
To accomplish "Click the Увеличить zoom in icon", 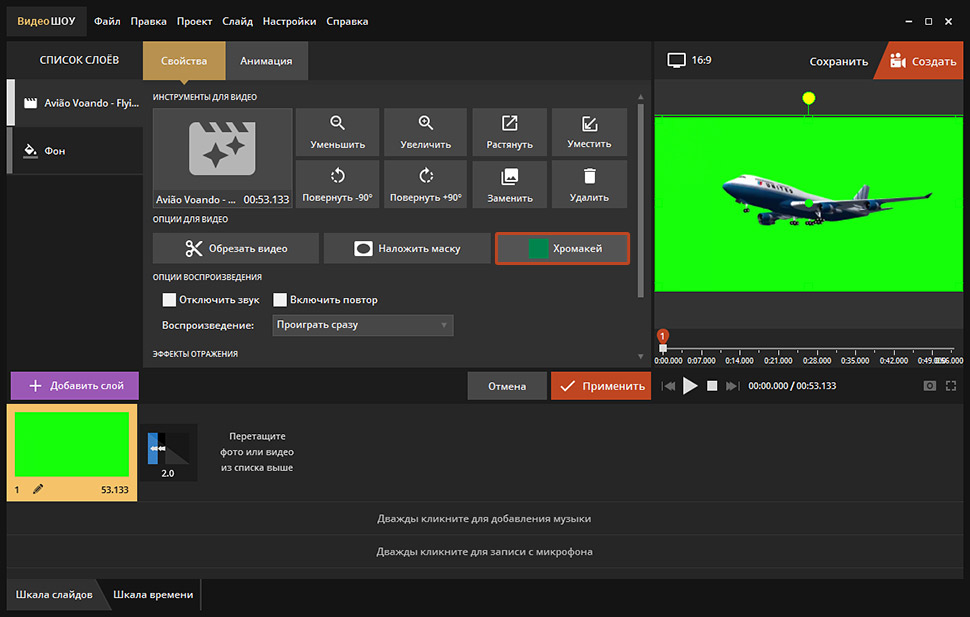I will (426, 123).
